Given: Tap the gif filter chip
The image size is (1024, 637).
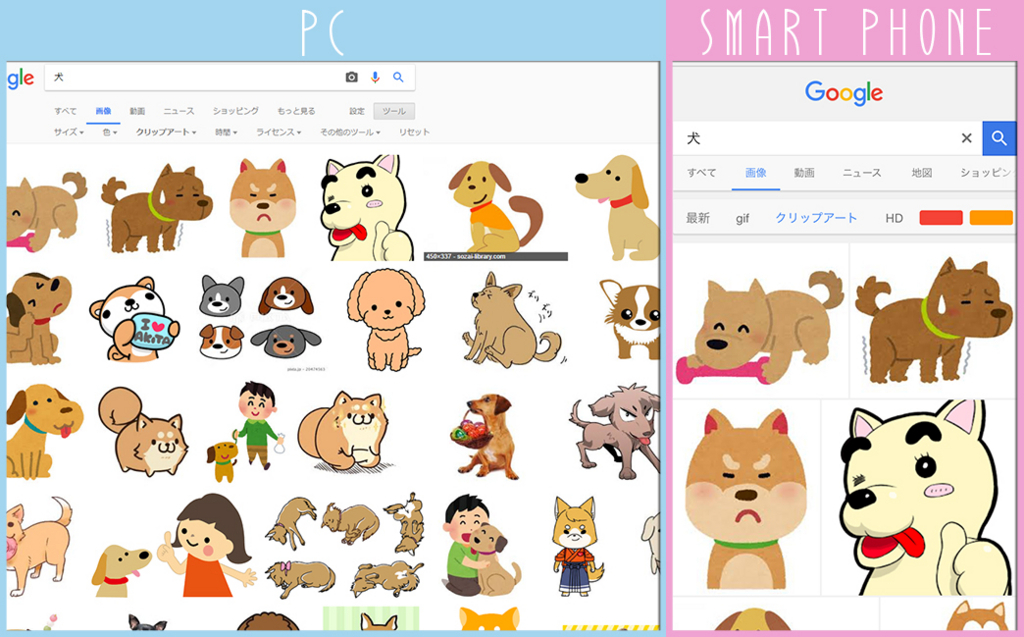Looking at the screenshot, I should pos(743,218).
